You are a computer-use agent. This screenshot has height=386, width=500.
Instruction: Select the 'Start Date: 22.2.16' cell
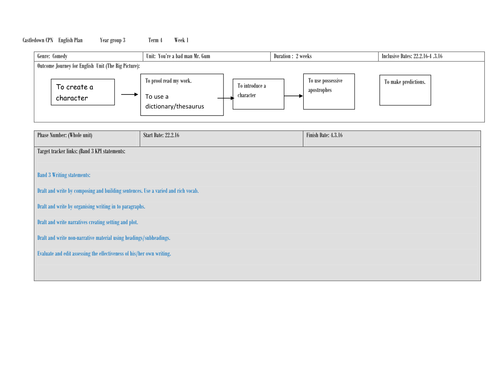[222, 138]
